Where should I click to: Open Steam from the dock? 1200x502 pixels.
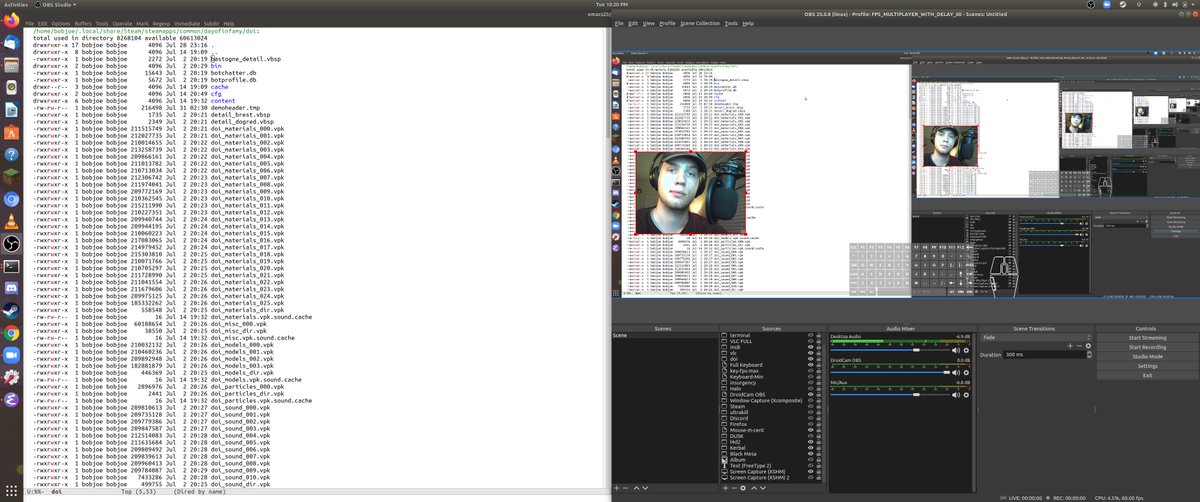point(11,311)
